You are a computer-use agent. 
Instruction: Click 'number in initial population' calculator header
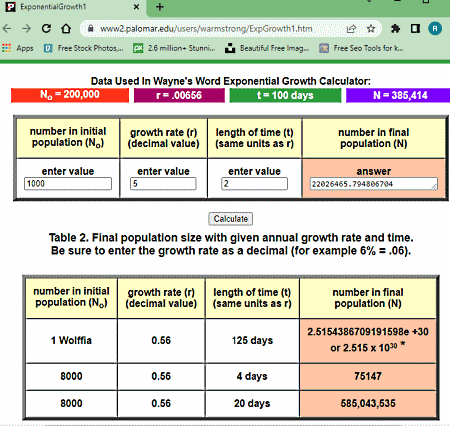[x=68, y=137]
